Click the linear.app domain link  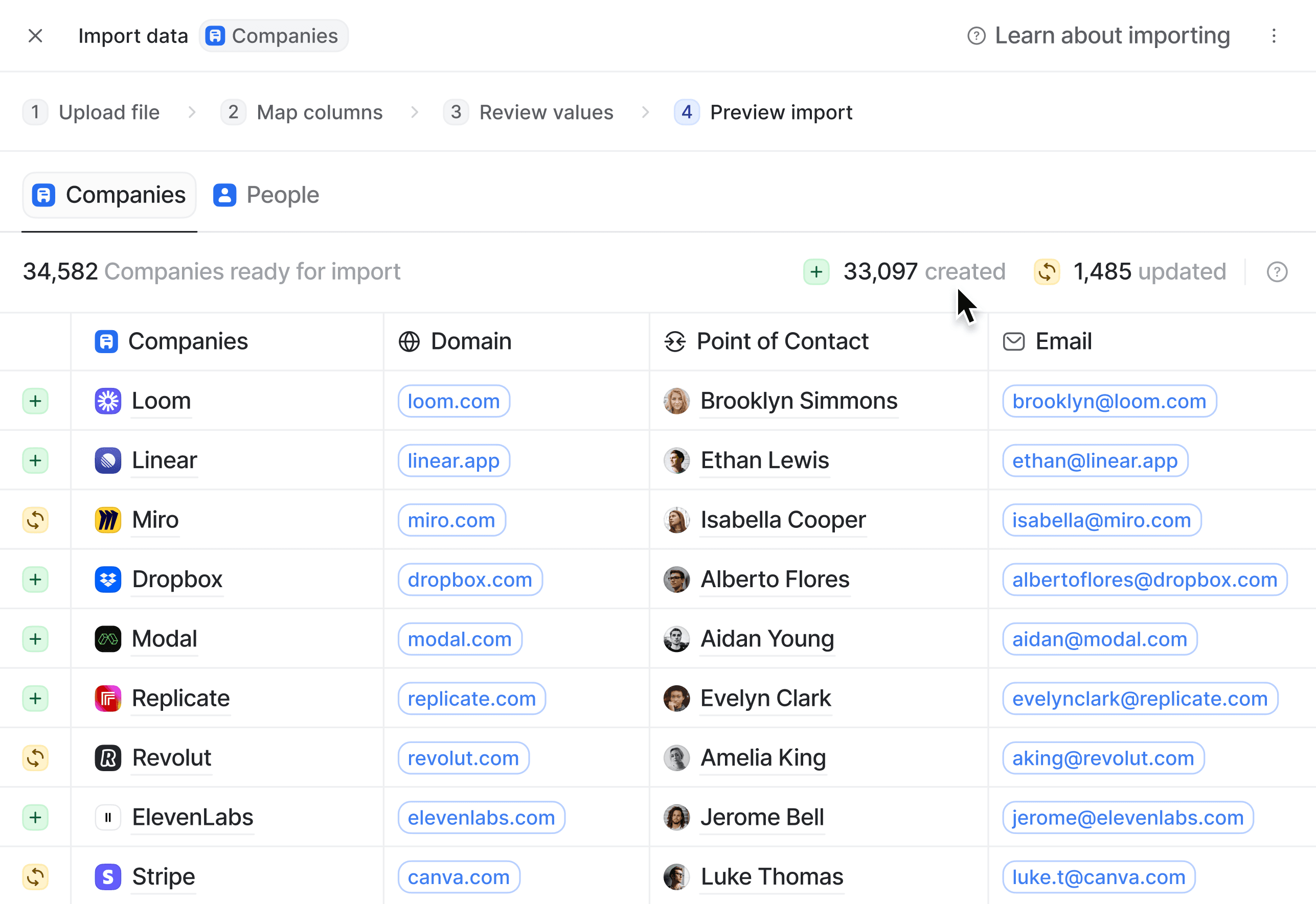453,460
